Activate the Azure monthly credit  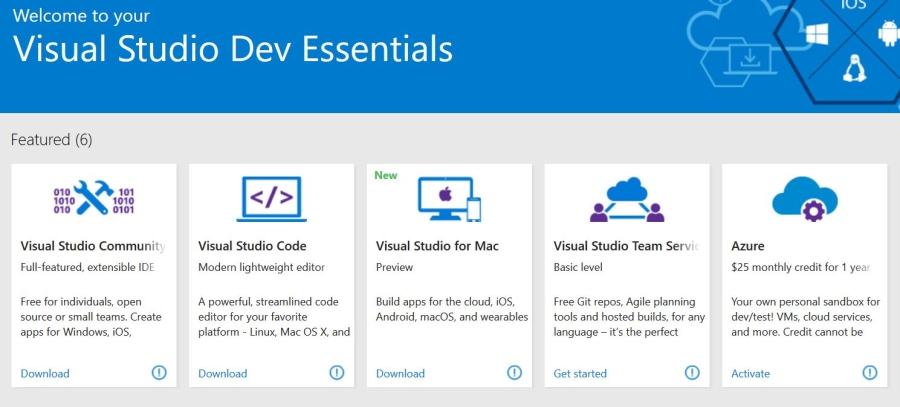click(750, 373)
